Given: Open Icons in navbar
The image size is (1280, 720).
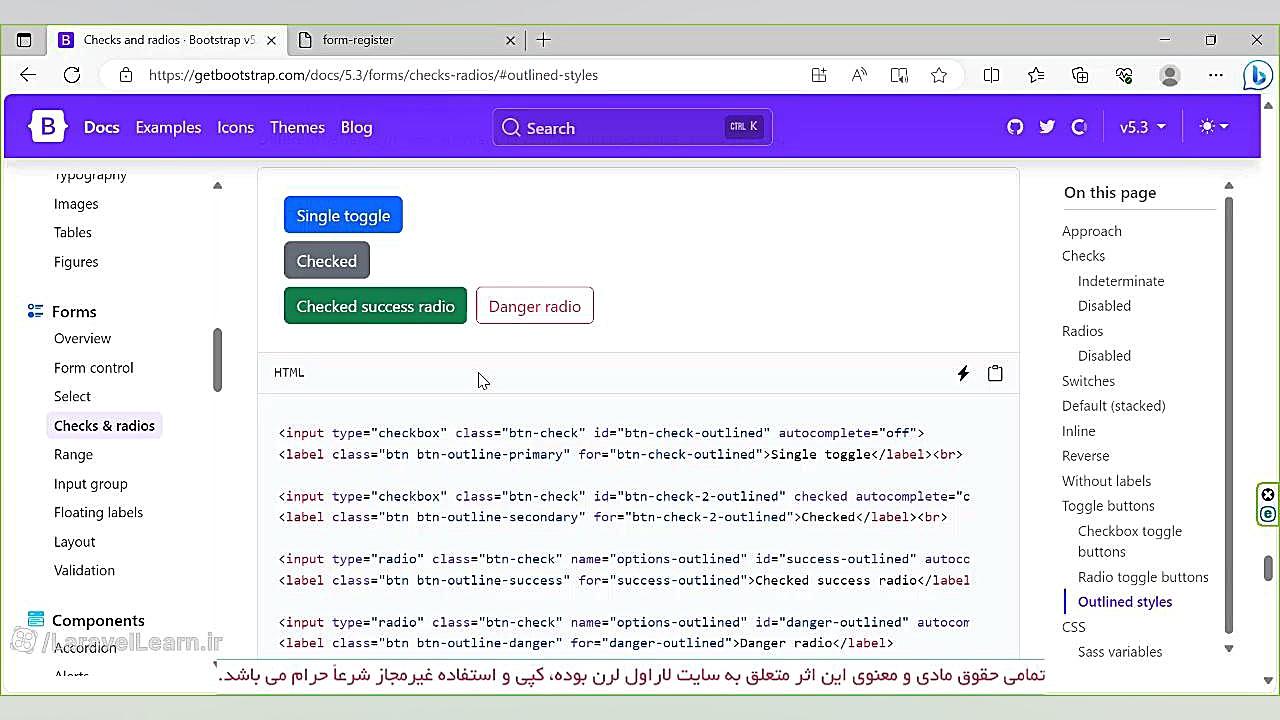Looking at the screenshot, I should click(x=235, y=127).
